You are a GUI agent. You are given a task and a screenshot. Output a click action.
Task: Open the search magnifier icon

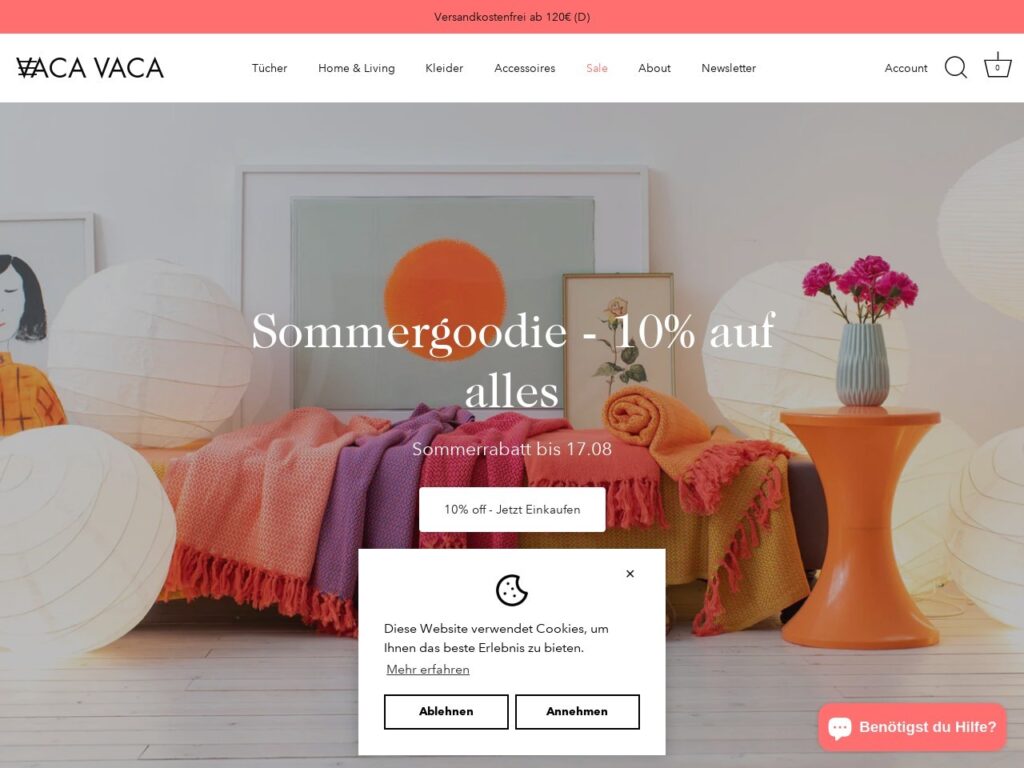click(x=955, y=67)
